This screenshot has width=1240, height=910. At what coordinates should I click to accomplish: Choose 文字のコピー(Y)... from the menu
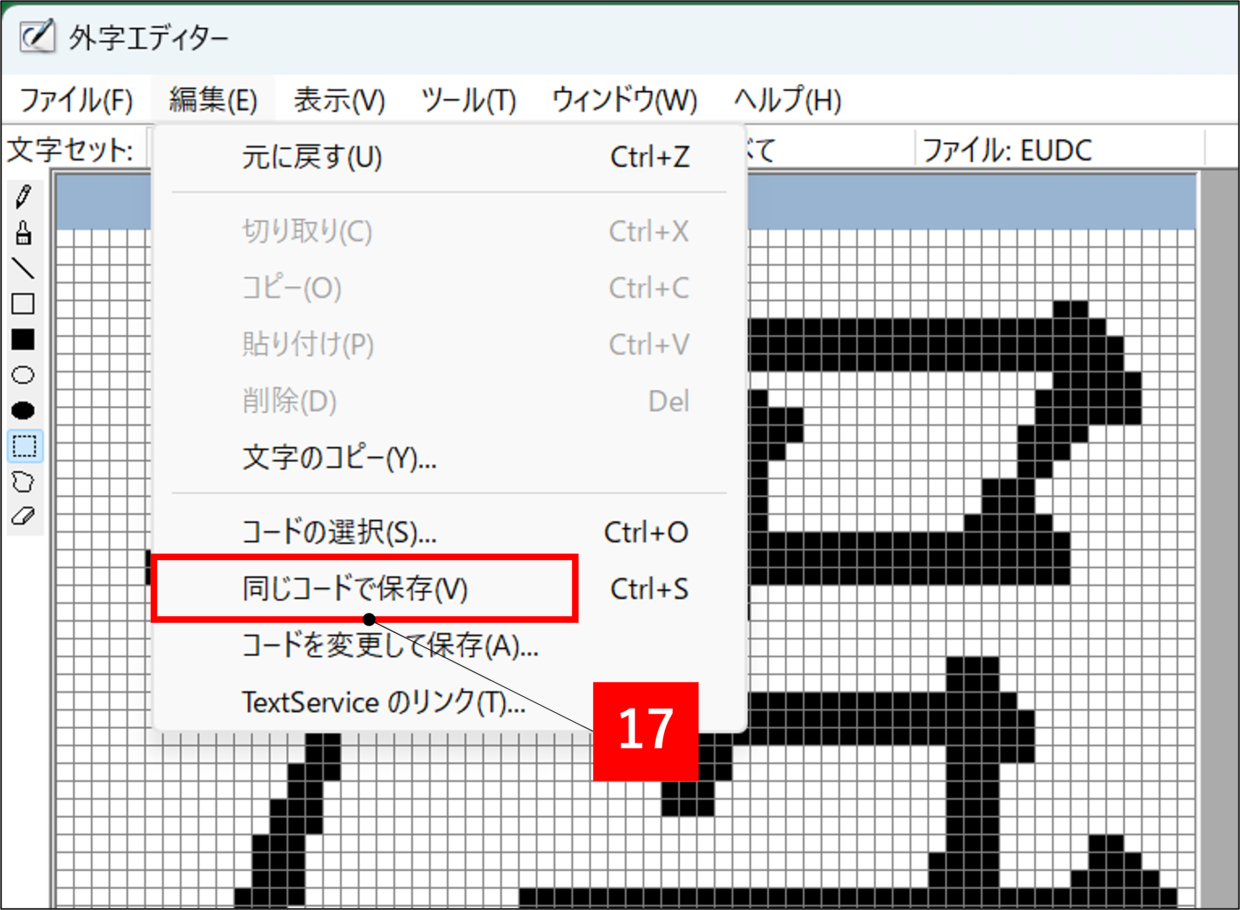coord(450,459)
